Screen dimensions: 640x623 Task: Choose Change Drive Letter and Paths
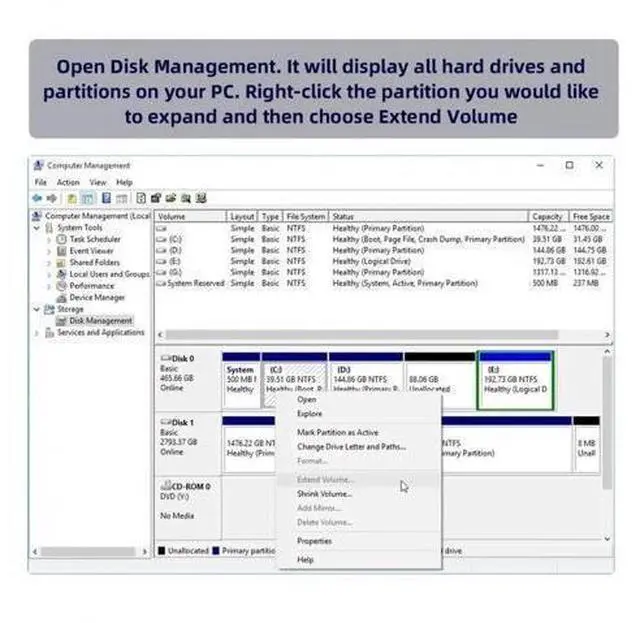pyautogui.click(x=359, y=447)
